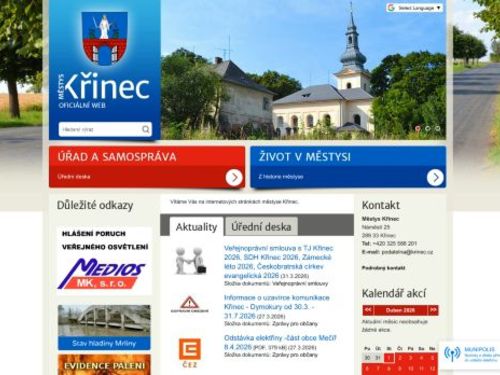500x375 pixels.
Task: Click the Duben 2026 calendar header
Action: click(400, 310)
